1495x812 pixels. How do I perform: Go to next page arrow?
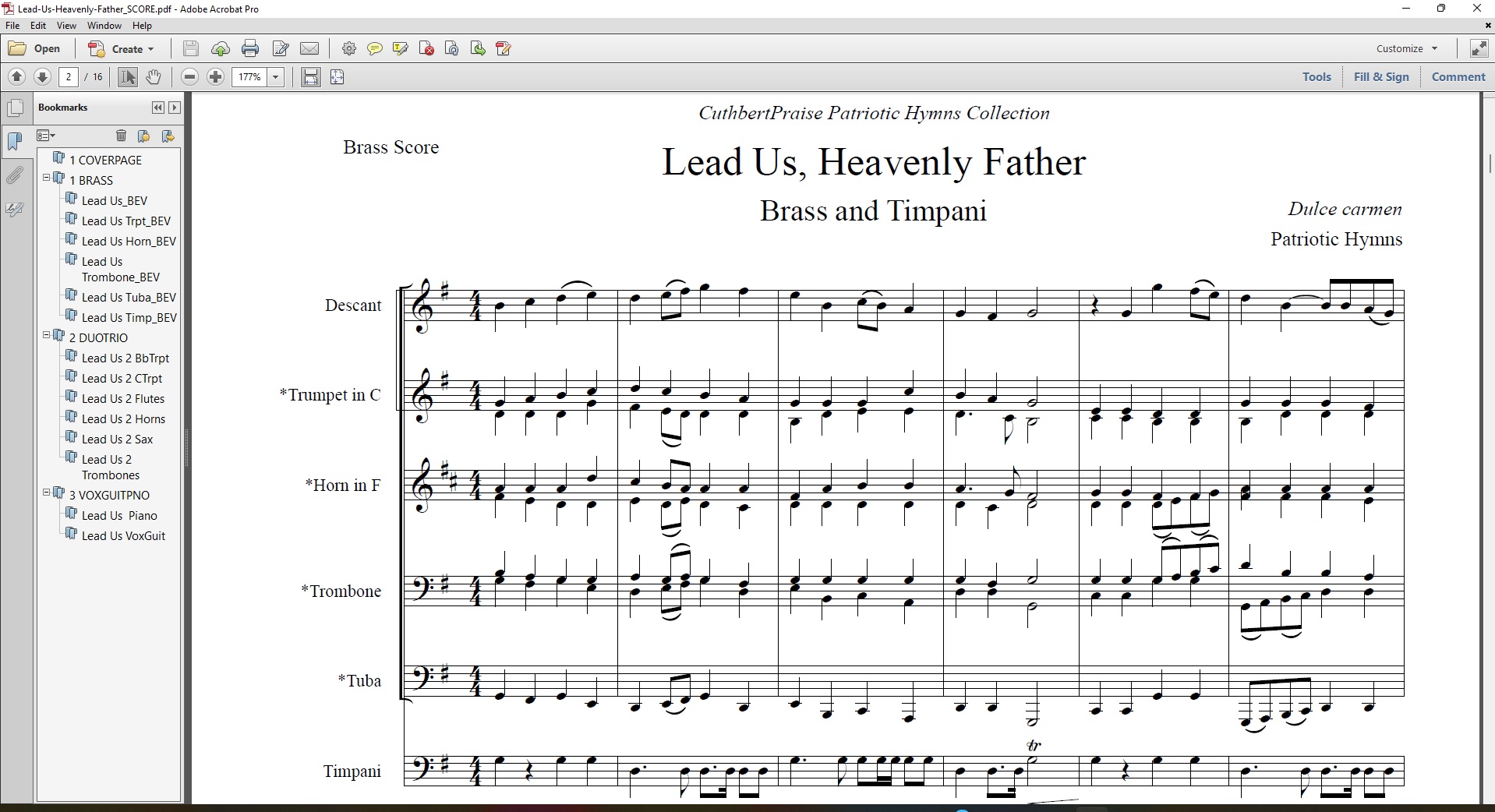point(43,76)
